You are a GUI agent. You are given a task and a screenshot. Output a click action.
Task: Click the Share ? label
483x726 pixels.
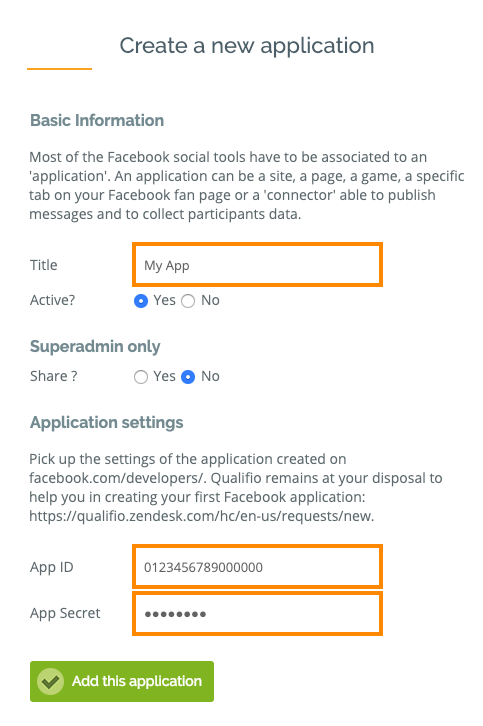coord(54,376)
